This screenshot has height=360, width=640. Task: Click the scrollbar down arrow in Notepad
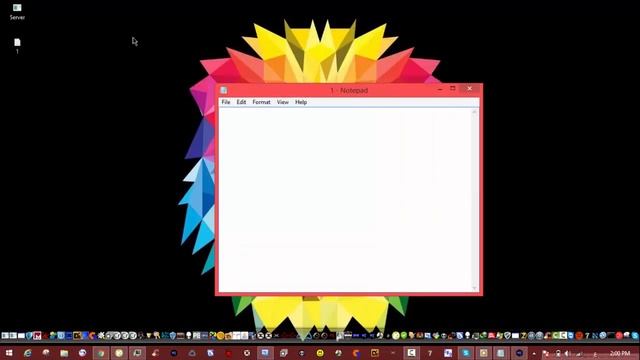474,288
